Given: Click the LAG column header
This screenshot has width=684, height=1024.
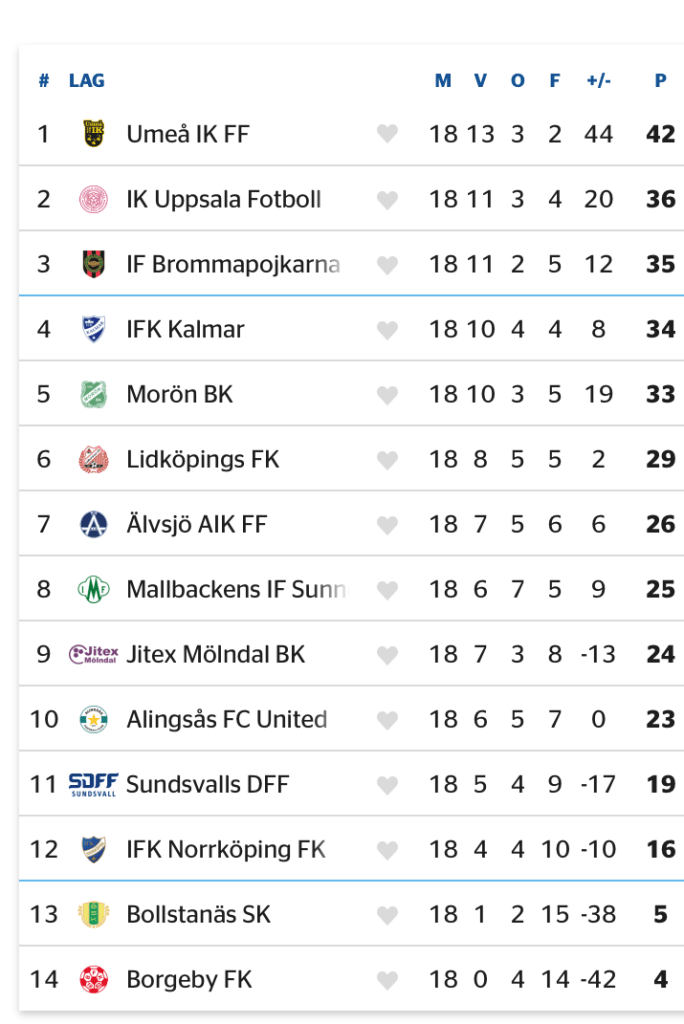Looking at the screenshot, I should pyautogui.click(x=87, y=81).
